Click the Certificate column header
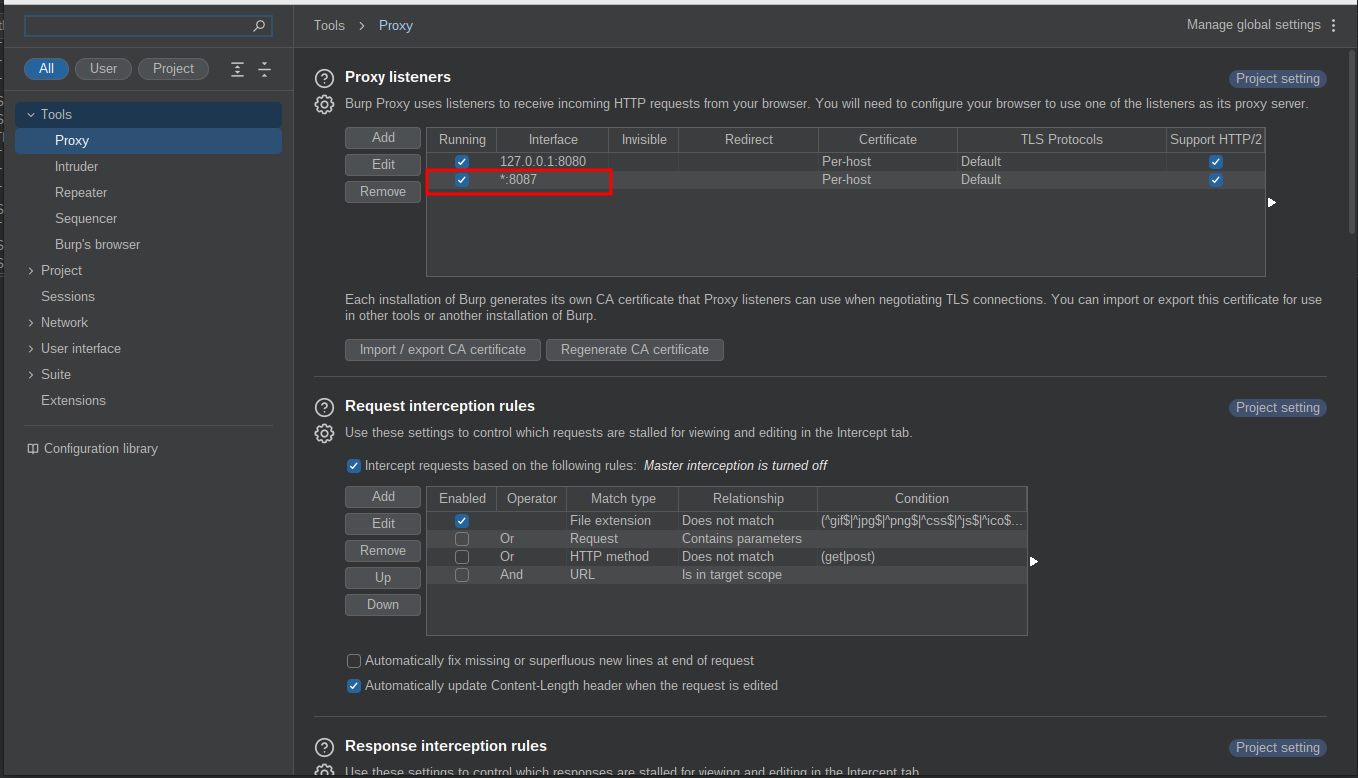The width and height of the screenshot is (1358, 778). (888, 140)
